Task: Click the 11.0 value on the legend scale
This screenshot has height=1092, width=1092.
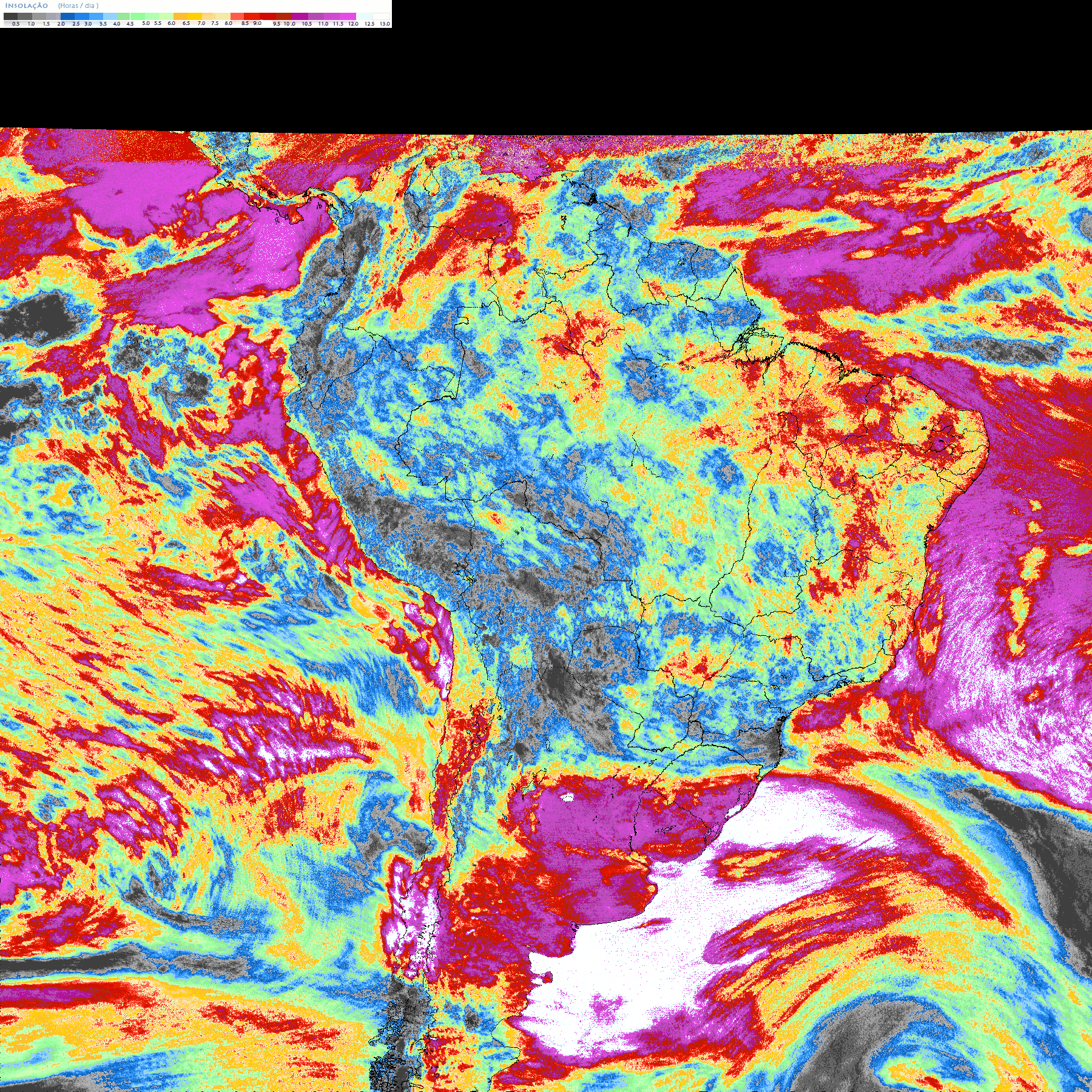Action: (x=323, y=24)
